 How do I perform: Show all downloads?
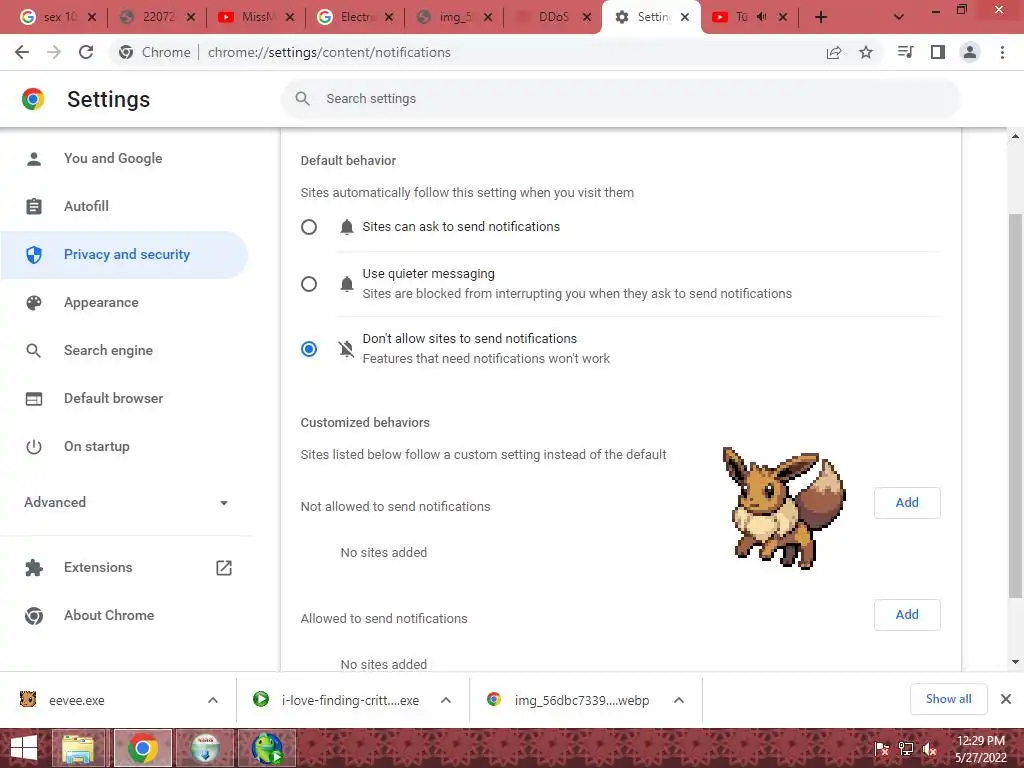click(948, 699)
